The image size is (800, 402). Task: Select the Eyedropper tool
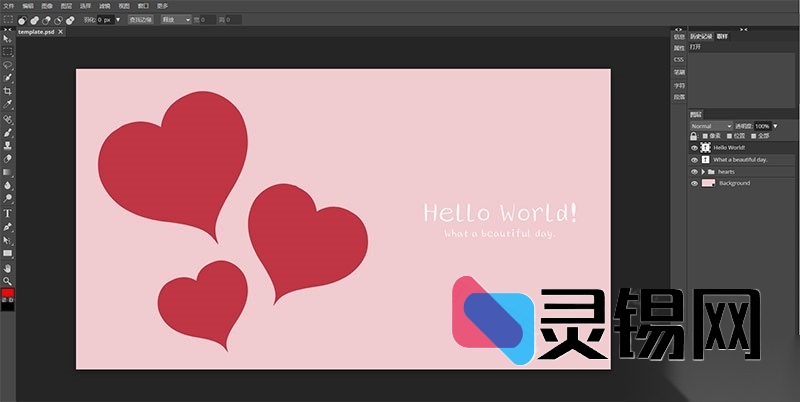8,104
